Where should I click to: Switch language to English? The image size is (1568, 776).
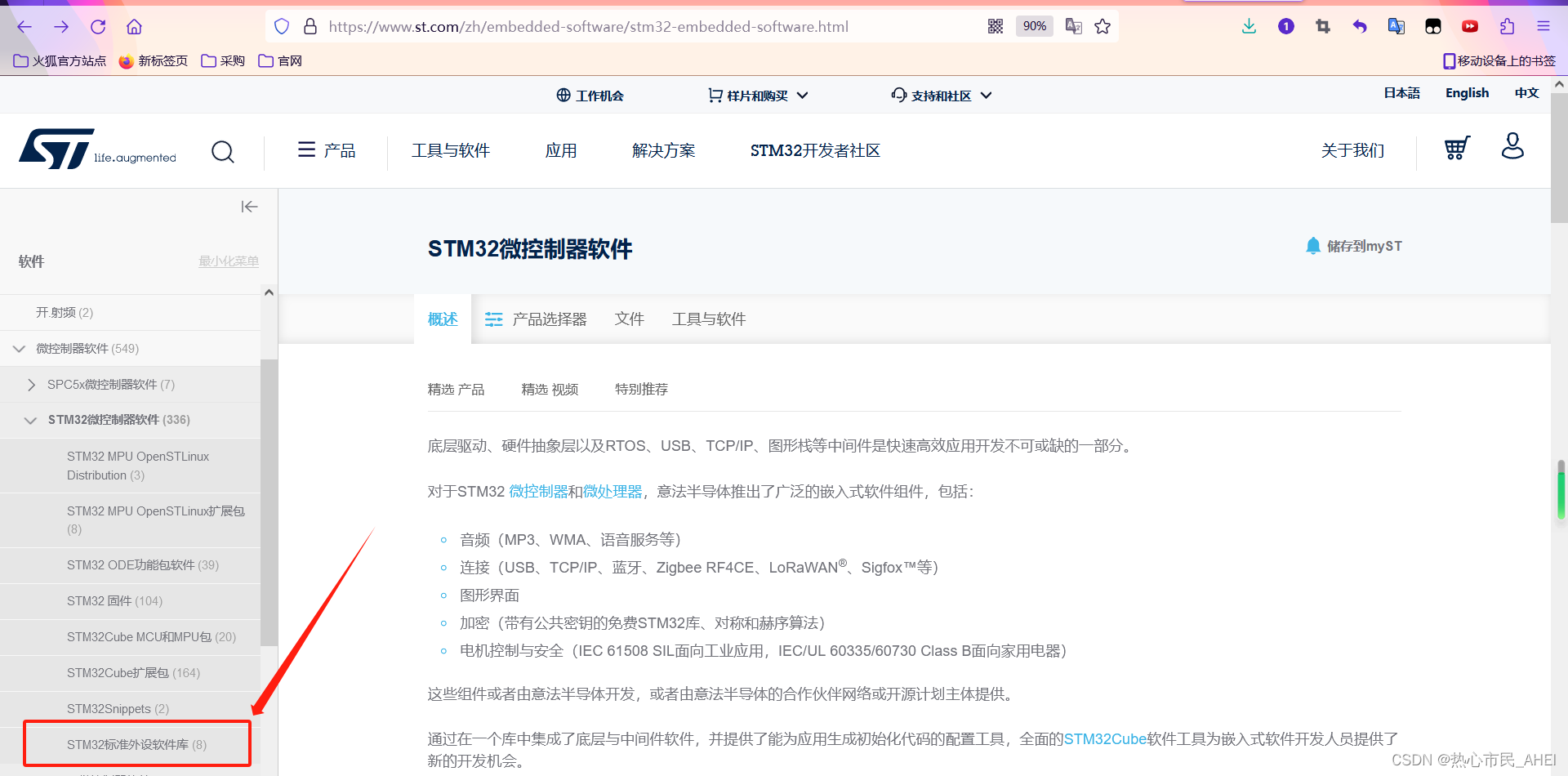click(x=1467, y=93)
